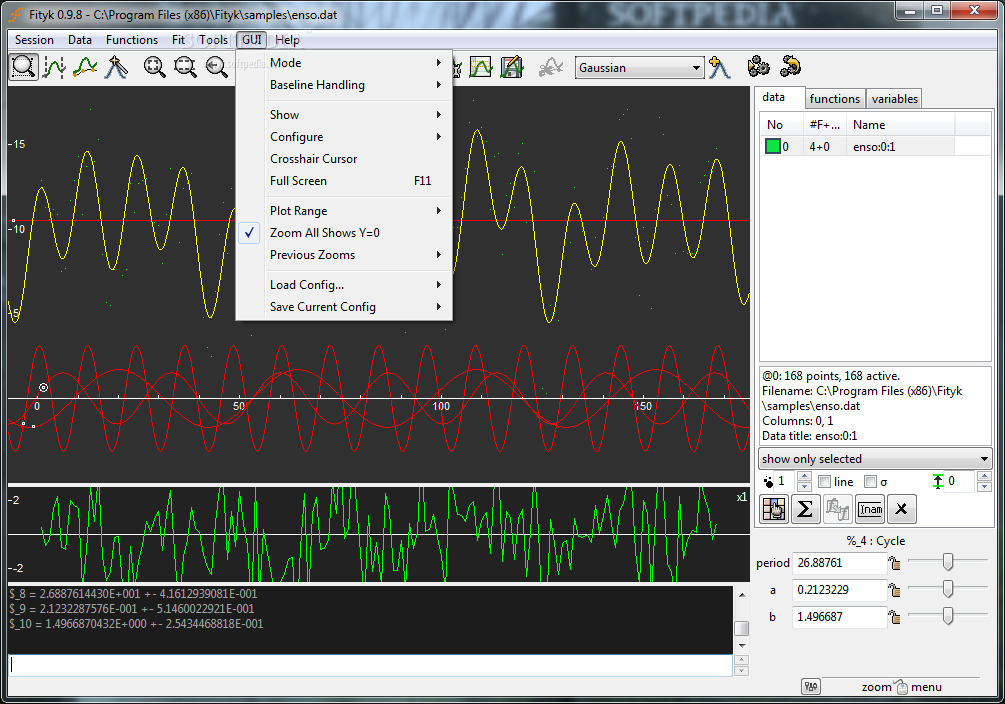1005x704 pixels.
Task: Expand the Save Current Config submenu
Action: (344, 306)
